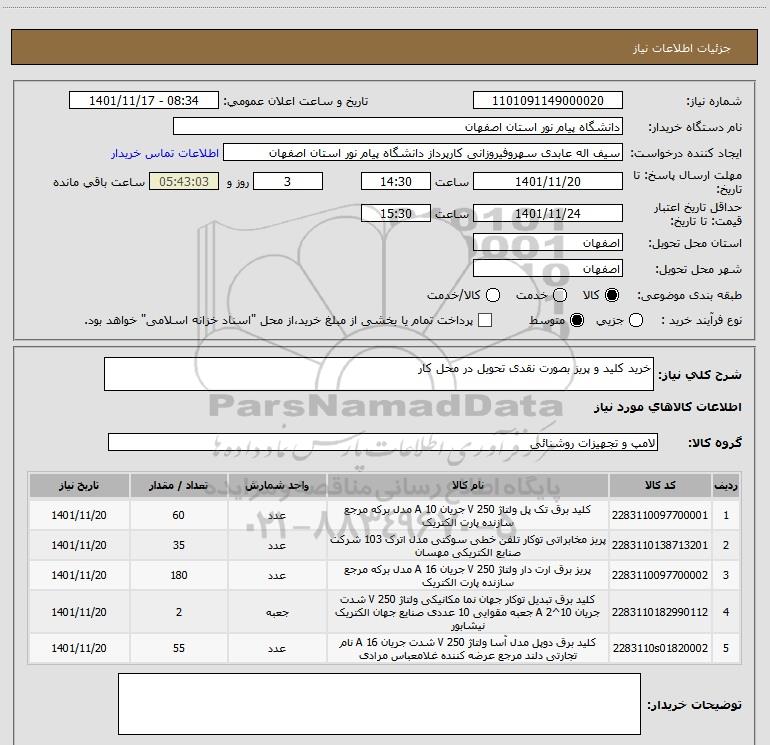Screen dimensions: 770x745
Task: Click product code 2283110s01820002
Action: [x=660, y=648]
